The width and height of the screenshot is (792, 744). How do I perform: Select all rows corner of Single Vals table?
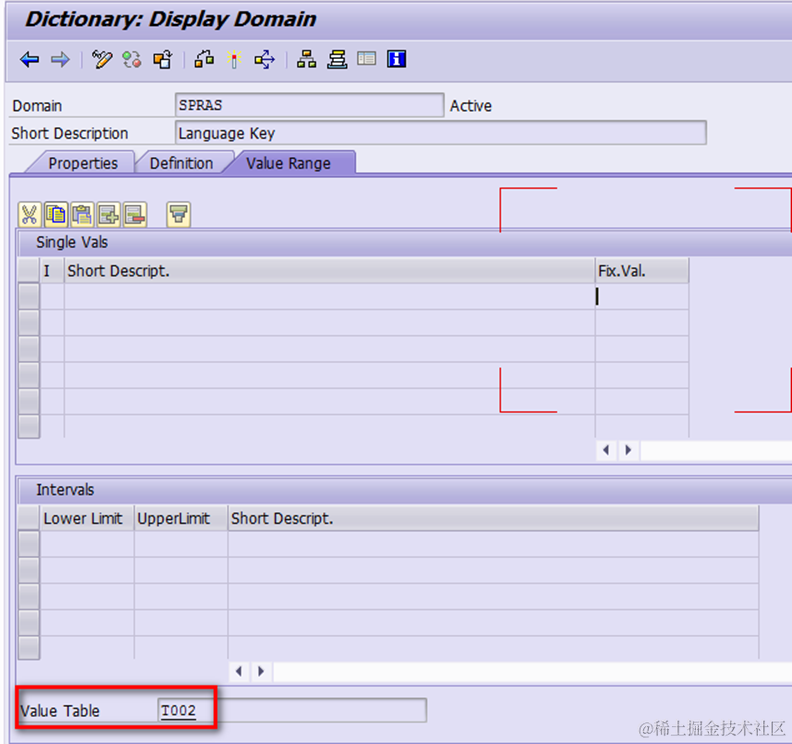pos(29,271)
